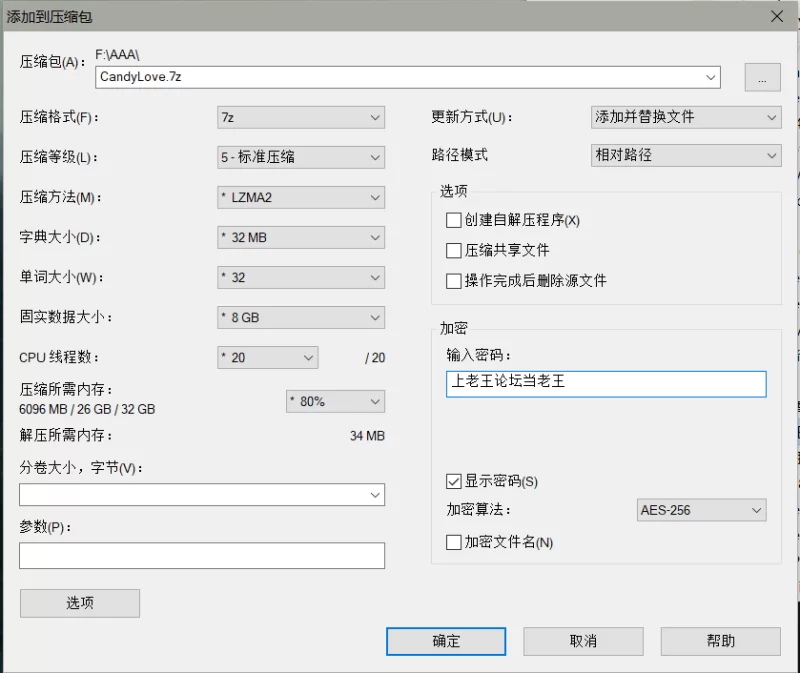This screenshot has width=800, height=673.
Task: Open the 分卷大小 dropdown
Action: click(202, 495)
